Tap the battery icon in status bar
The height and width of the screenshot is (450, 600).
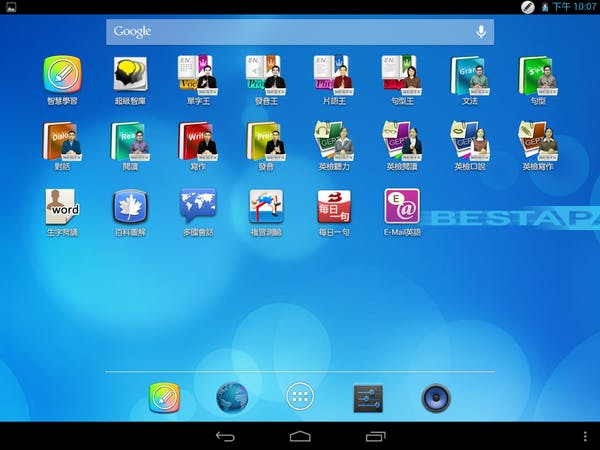[545, 7]
